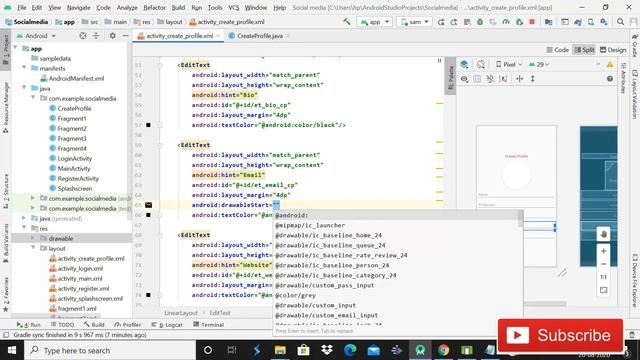Click the Make Project hammer icon
The width and height of the screenshot is (640, 360).
click(347, 22)
